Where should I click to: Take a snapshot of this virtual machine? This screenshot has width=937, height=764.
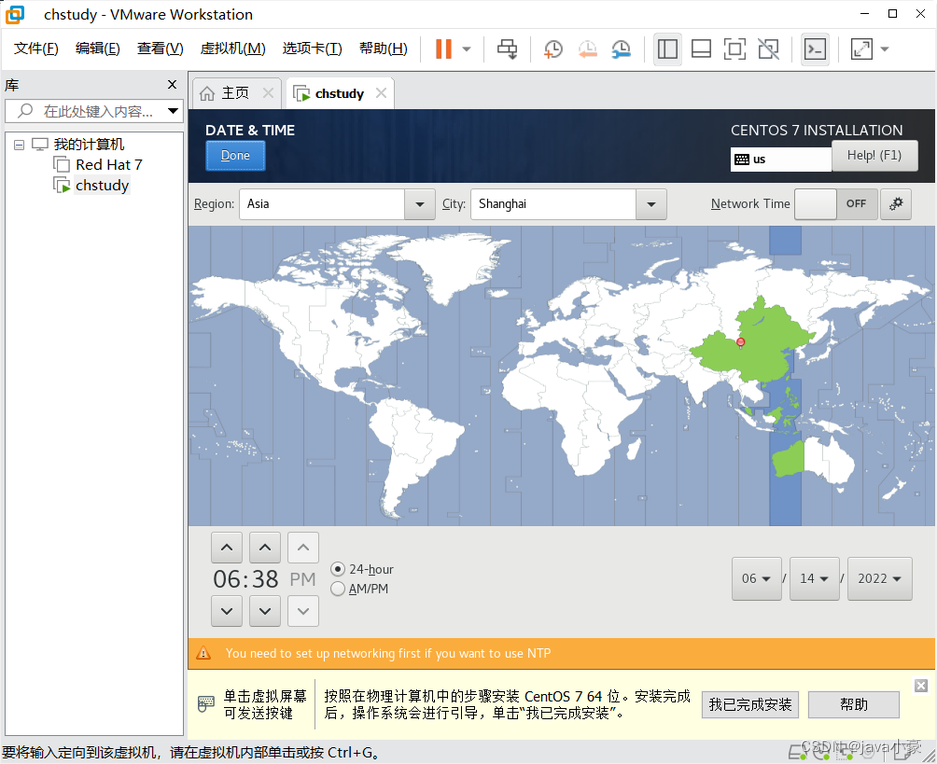coord(553,49)
